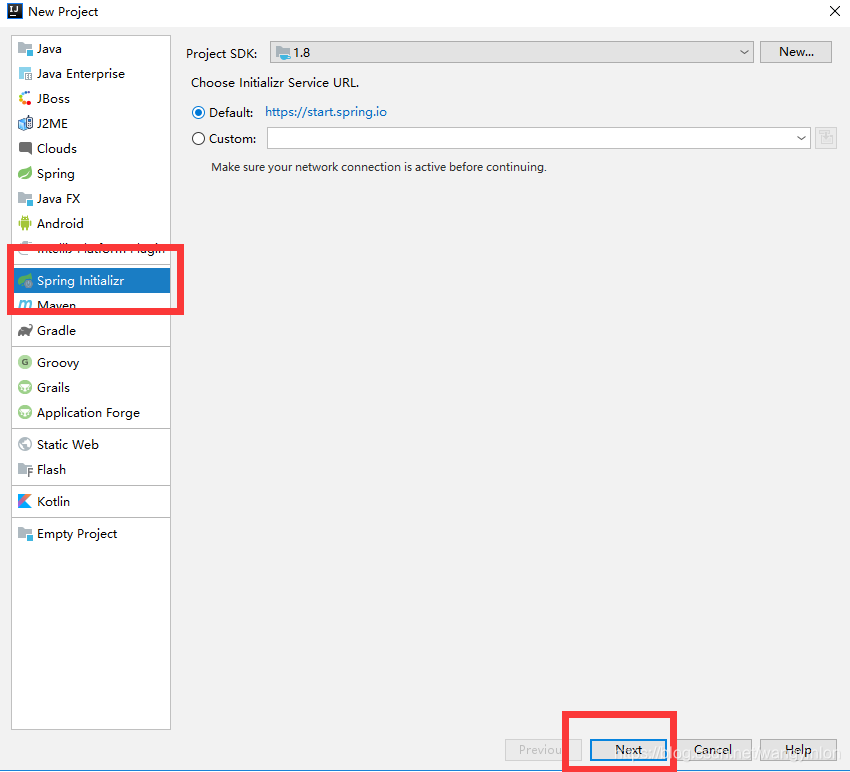Click the New... SDK button
The width and height of the screenshot is (850, 772).
(x=795, y=52)
